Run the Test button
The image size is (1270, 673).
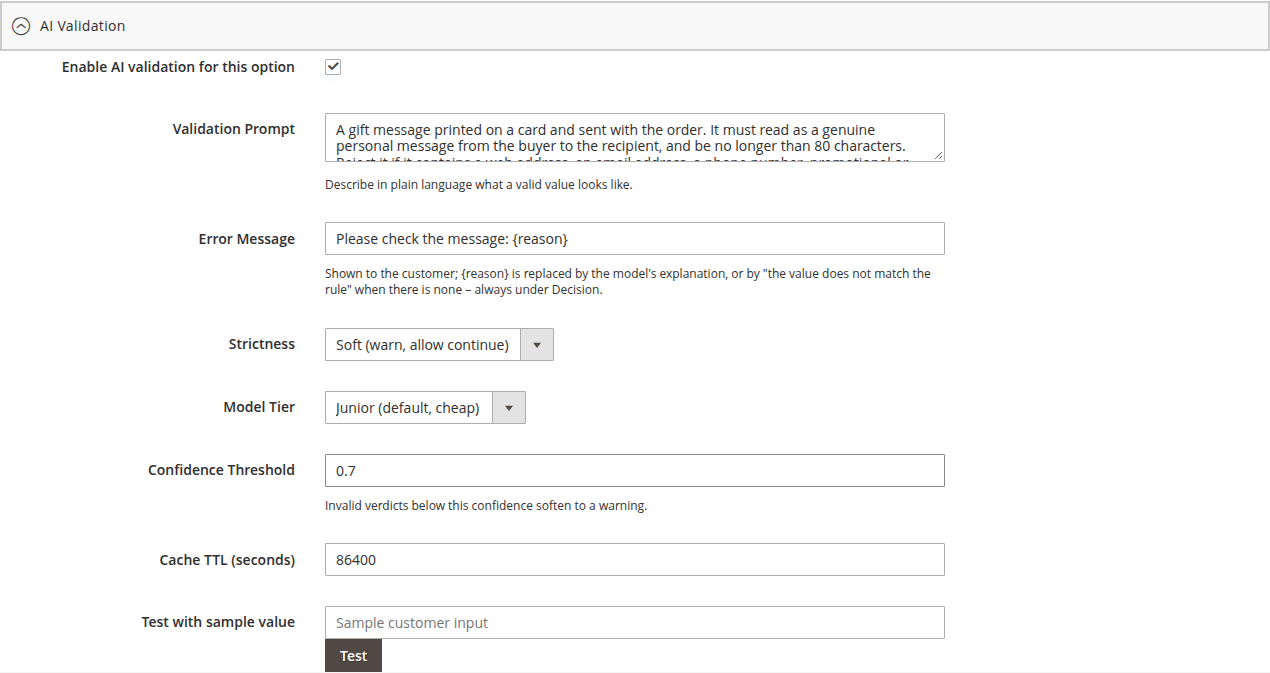click(353, 656)
